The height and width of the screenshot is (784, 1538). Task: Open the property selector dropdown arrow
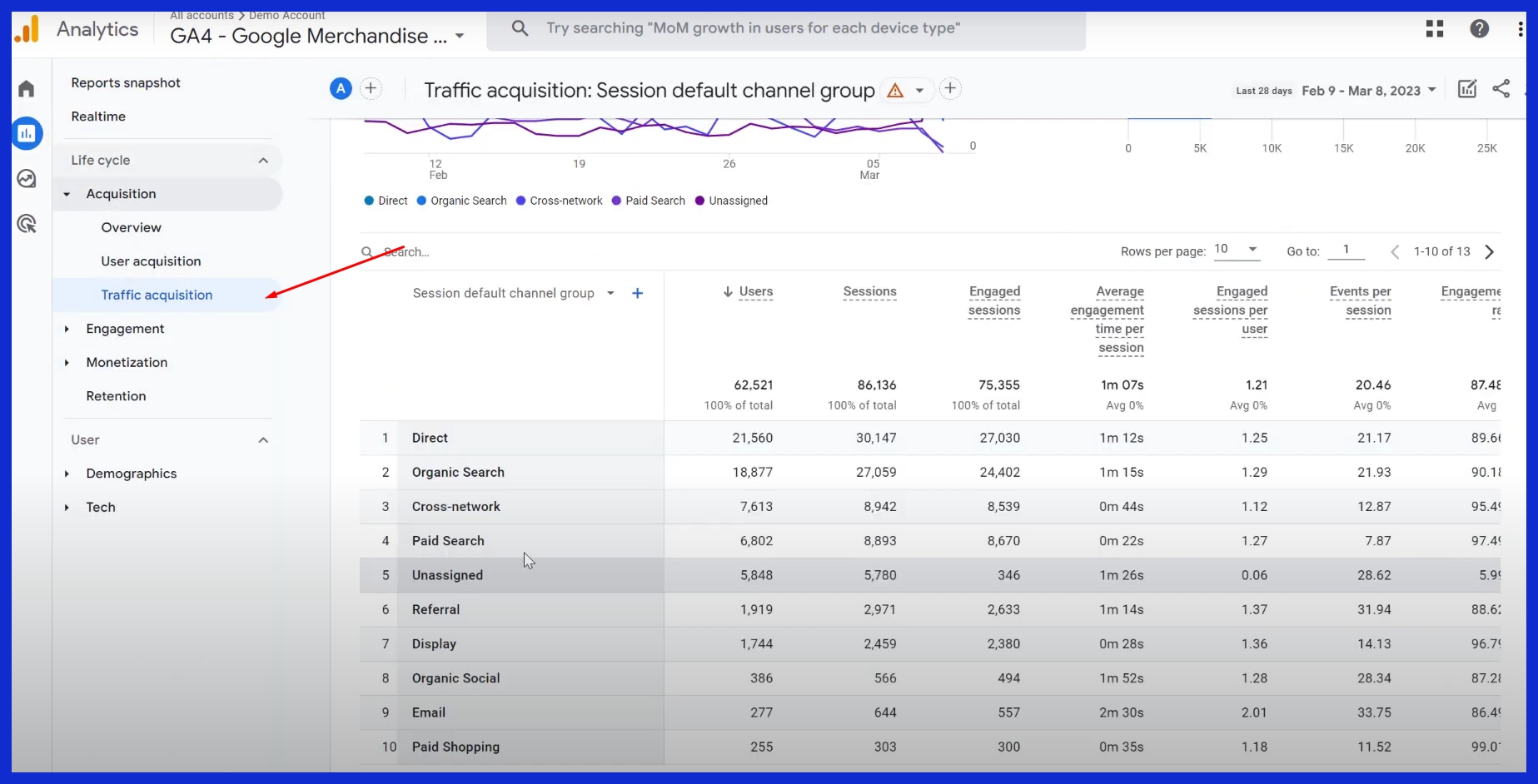tap(460, 37)
